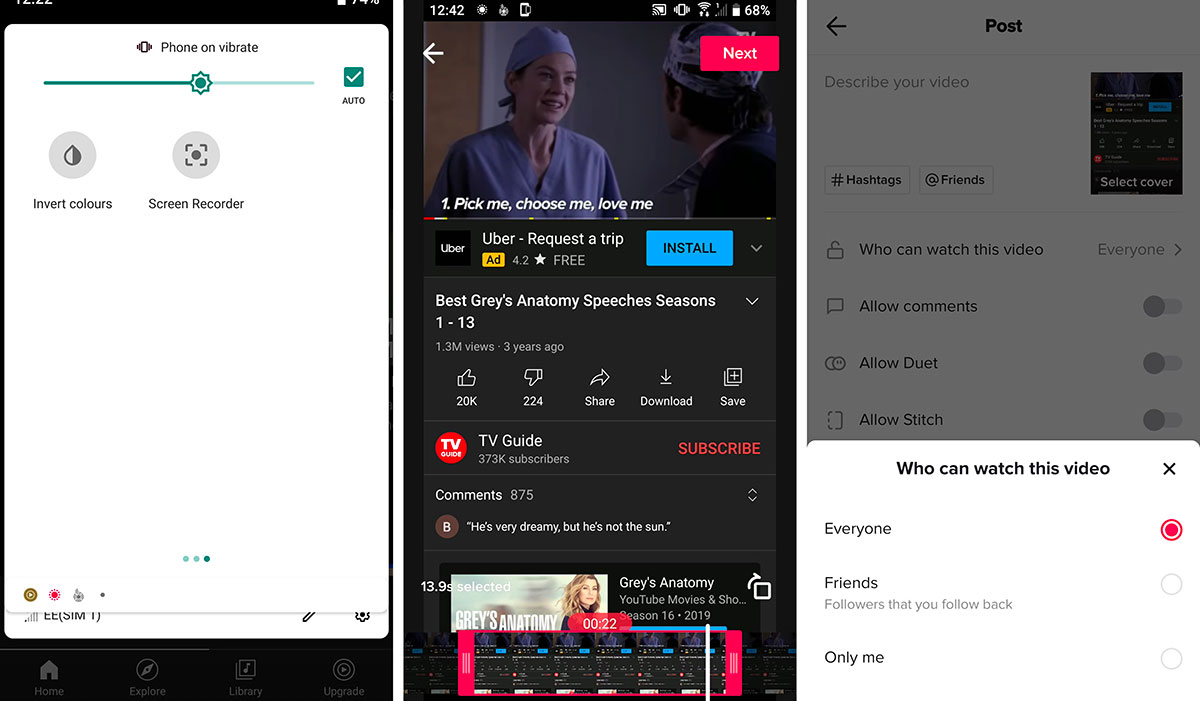Open the Share arrow icon

click(x=600, y=378)
